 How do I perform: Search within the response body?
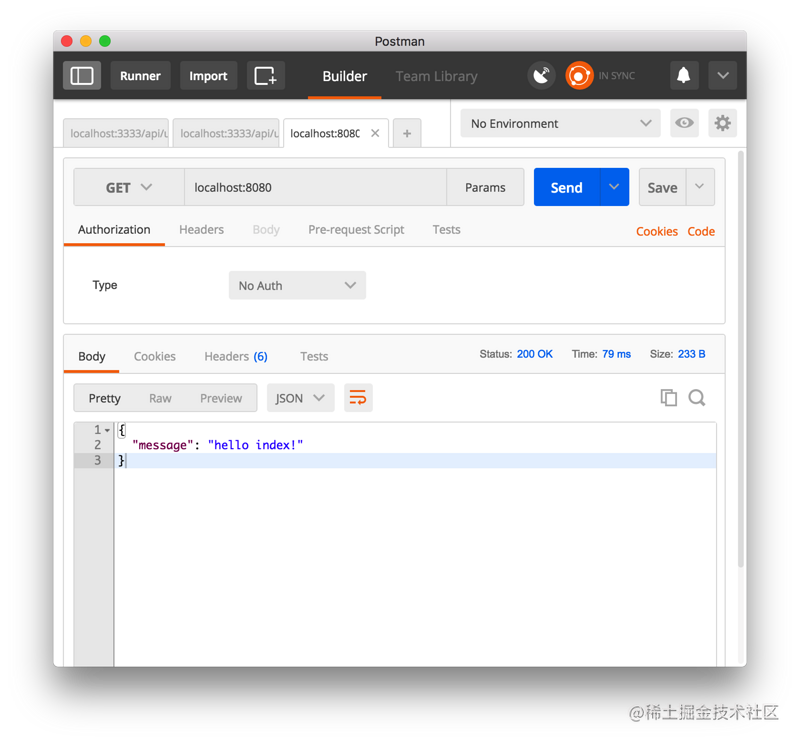pos(696,398)
